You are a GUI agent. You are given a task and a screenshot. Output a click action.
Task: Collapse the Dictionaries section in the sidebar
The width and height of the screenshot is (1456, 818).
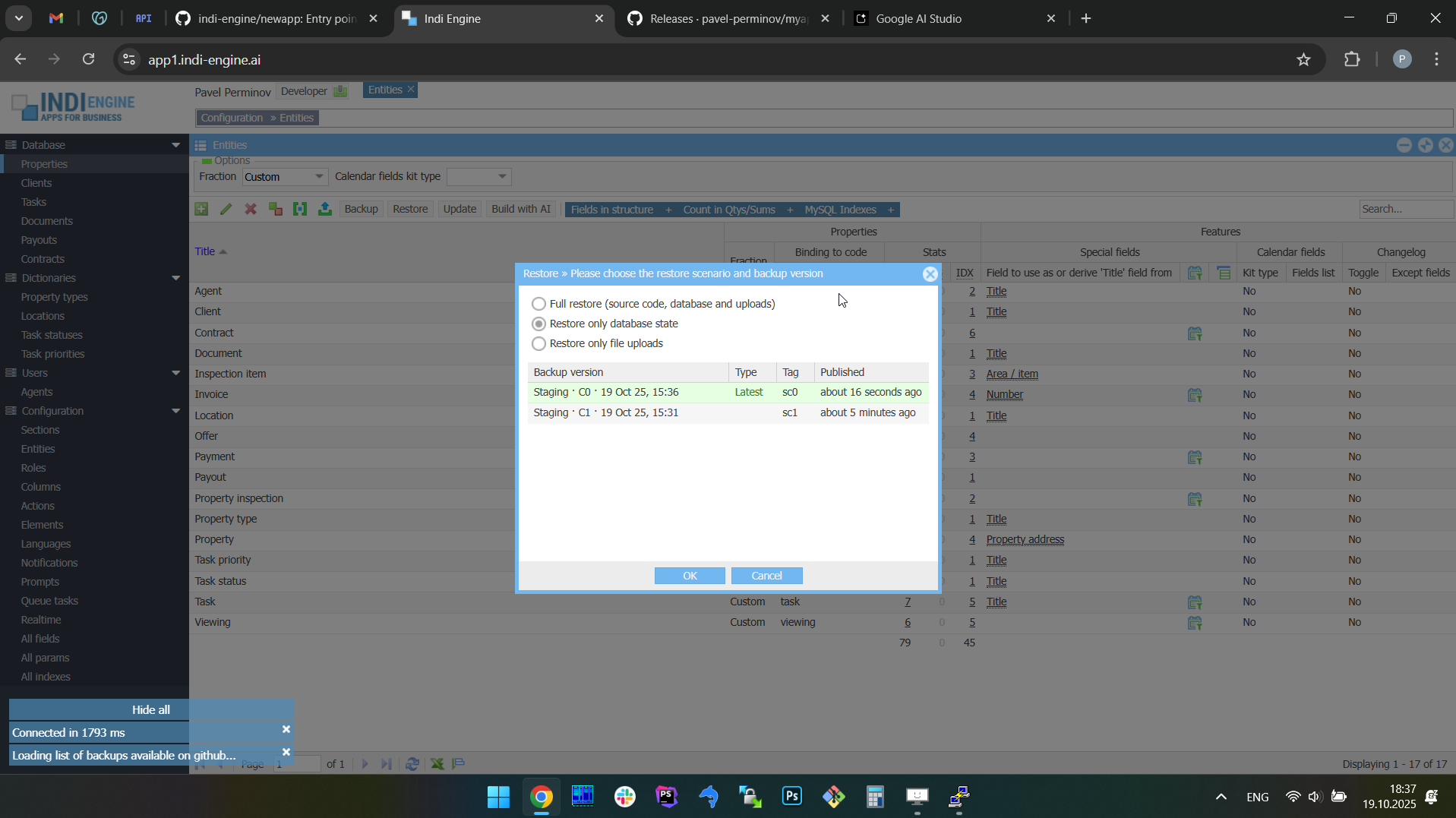point(175,278)
